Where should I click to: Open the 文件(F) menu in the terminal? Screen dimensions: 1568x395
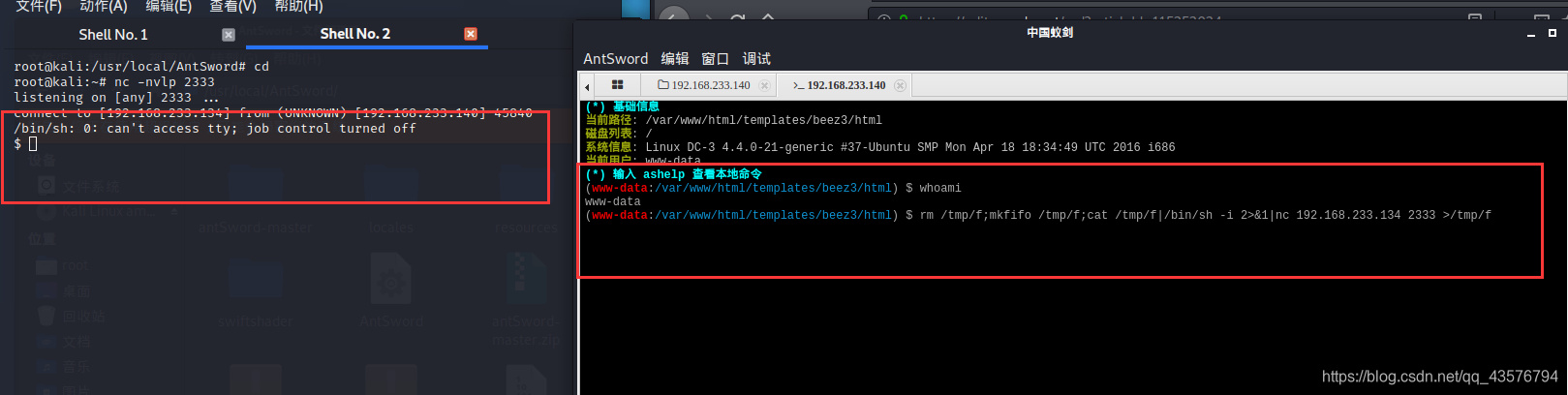coord(39,7)
